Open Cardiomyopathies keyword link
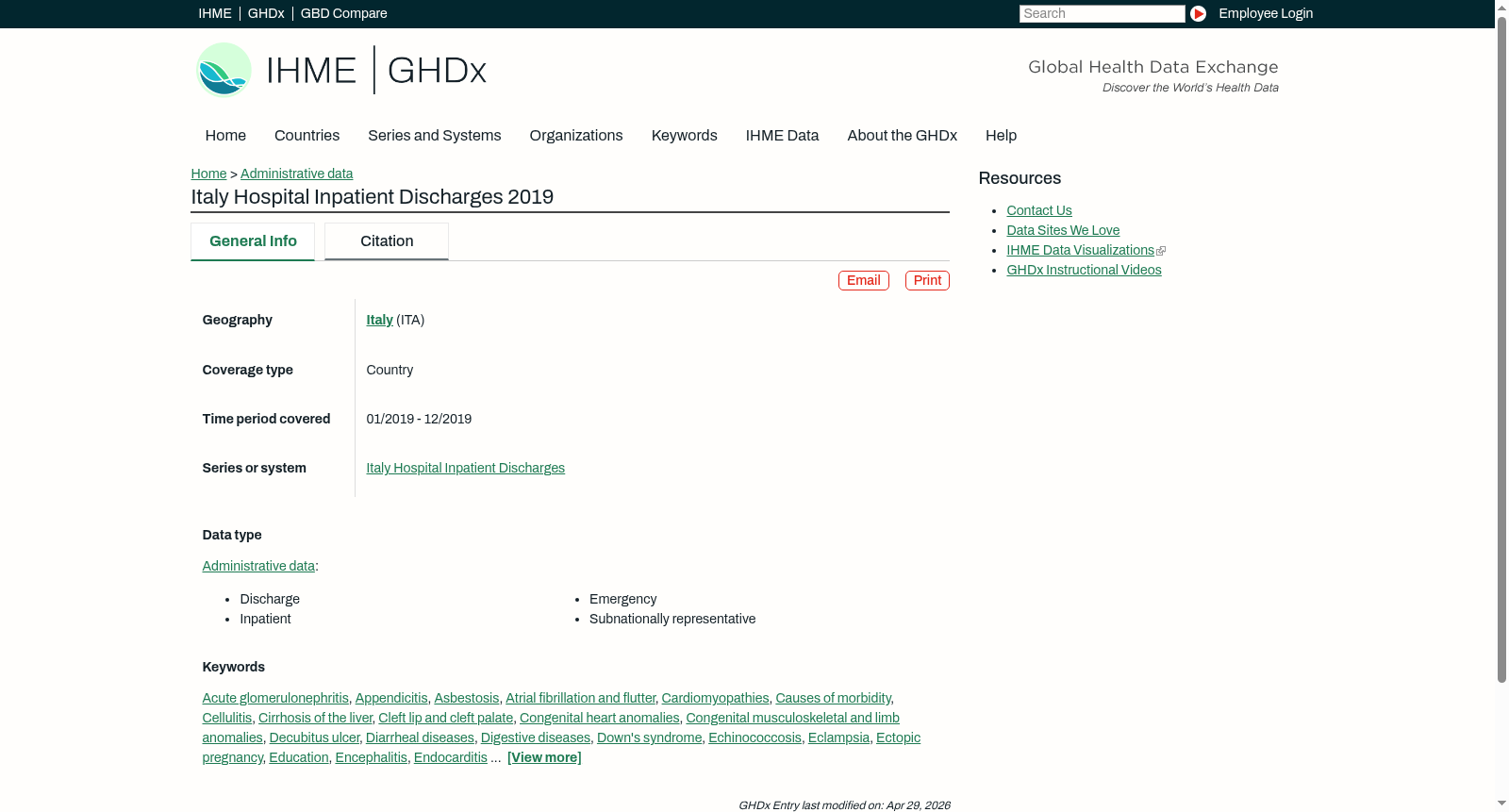The image size is (1509, 812). [x=716, y=698]
